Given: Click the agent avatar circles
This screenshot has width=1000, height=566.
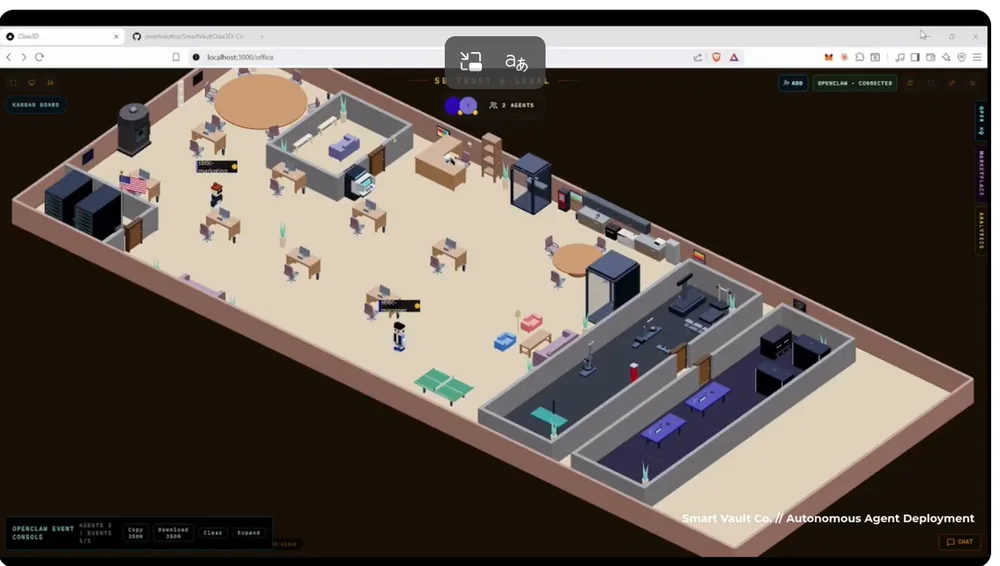Looking at the screenshot, I should pyautogui.click(x=460, y=106).
